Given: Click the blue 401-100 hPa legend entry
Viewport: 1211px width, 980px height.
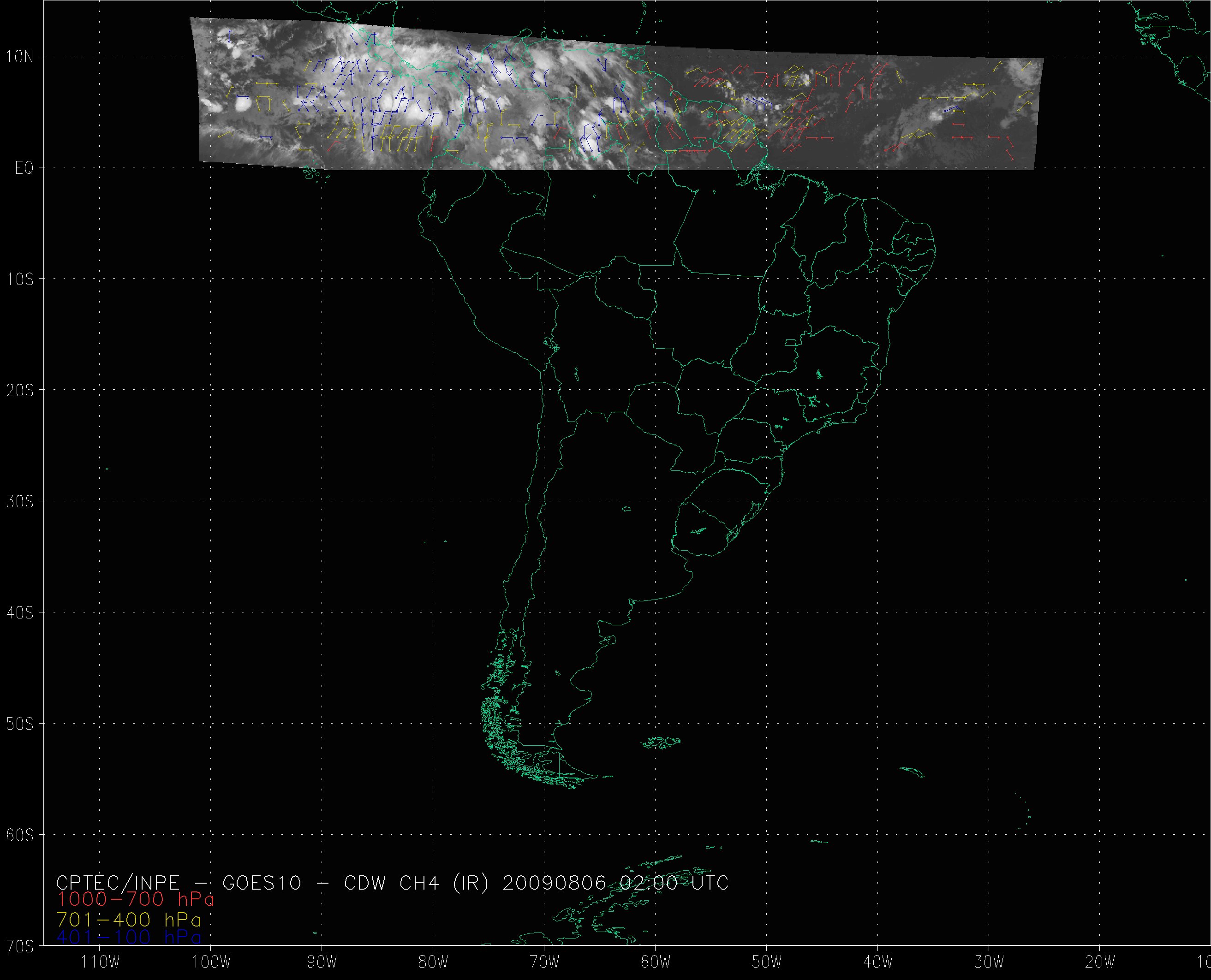Looking at the screenshot, I should pyautogui.click(x=129, y=937).
